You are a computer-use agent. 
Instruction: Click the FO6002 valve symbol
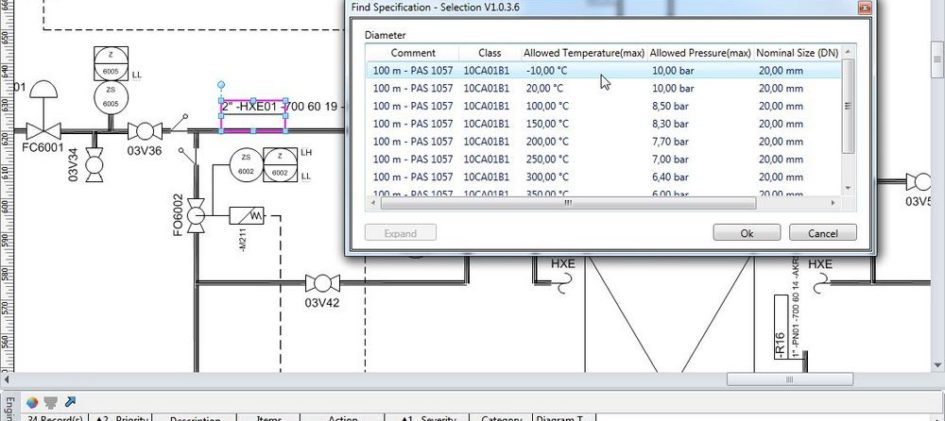pos(197,213)
